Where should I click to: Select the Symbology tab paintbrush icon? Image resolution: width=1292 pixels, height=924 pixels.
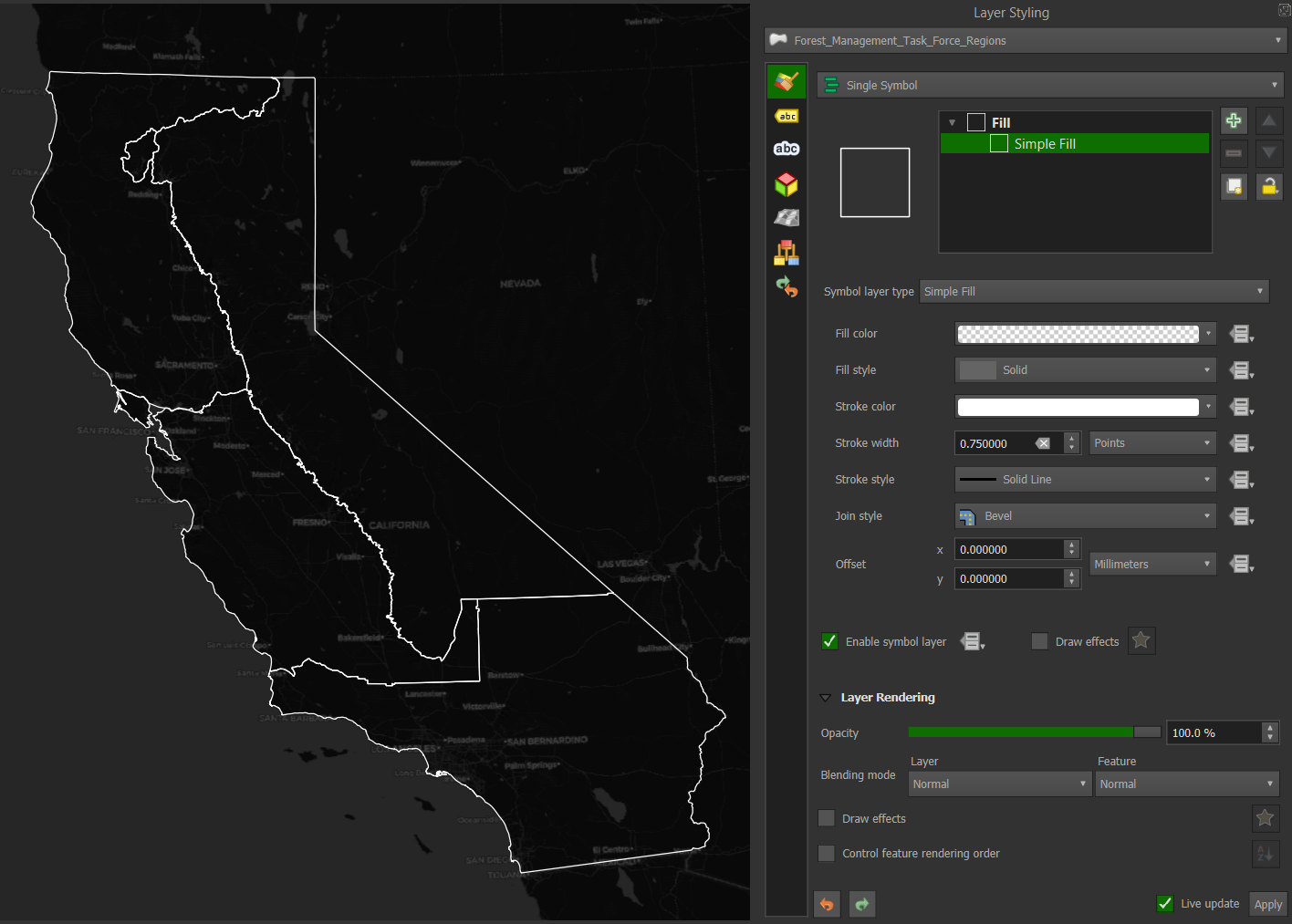click(787, 80)
